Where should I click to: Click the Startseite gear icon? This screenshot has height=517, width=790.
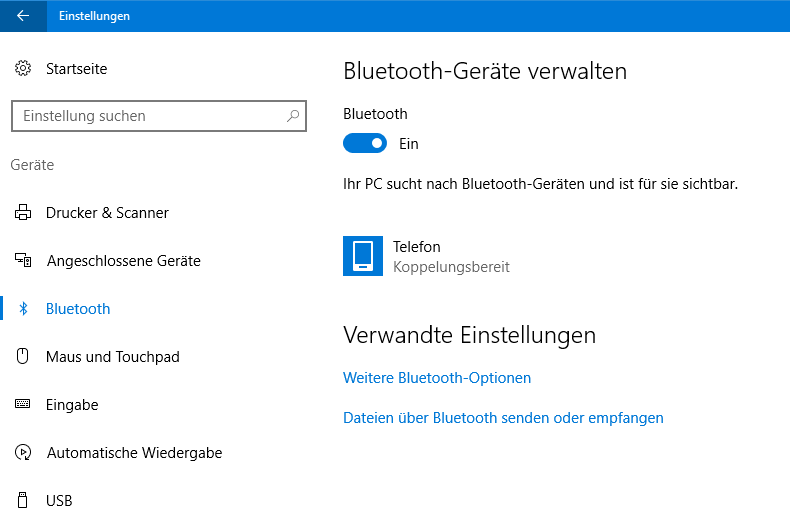click(x=23, y=69)
